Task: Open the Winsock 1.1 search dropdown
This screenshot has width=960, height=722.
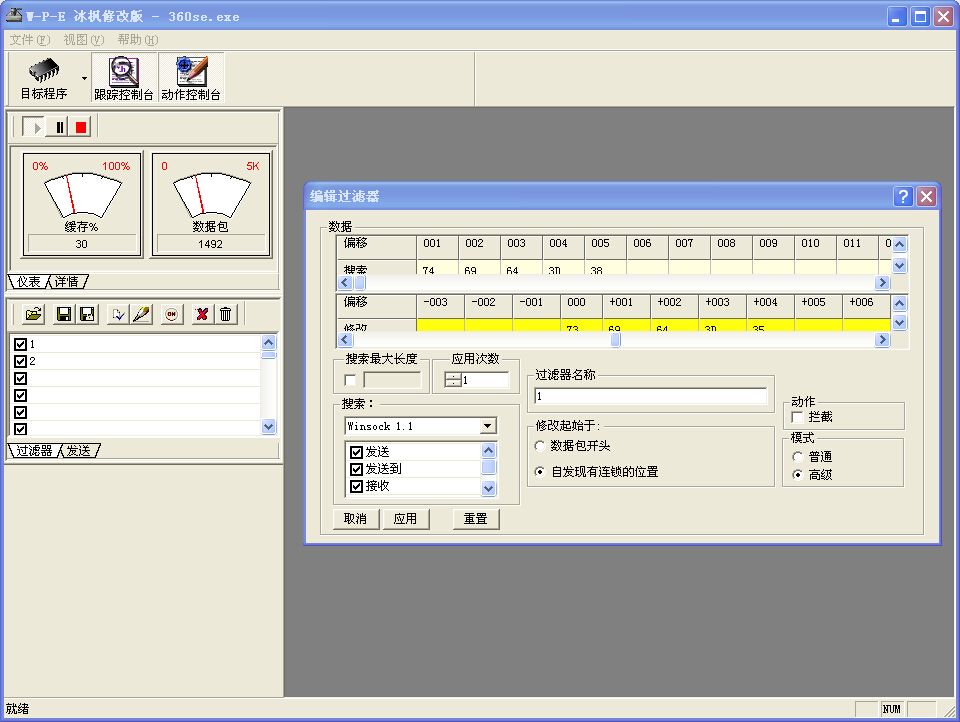Action: pos(487,426)
